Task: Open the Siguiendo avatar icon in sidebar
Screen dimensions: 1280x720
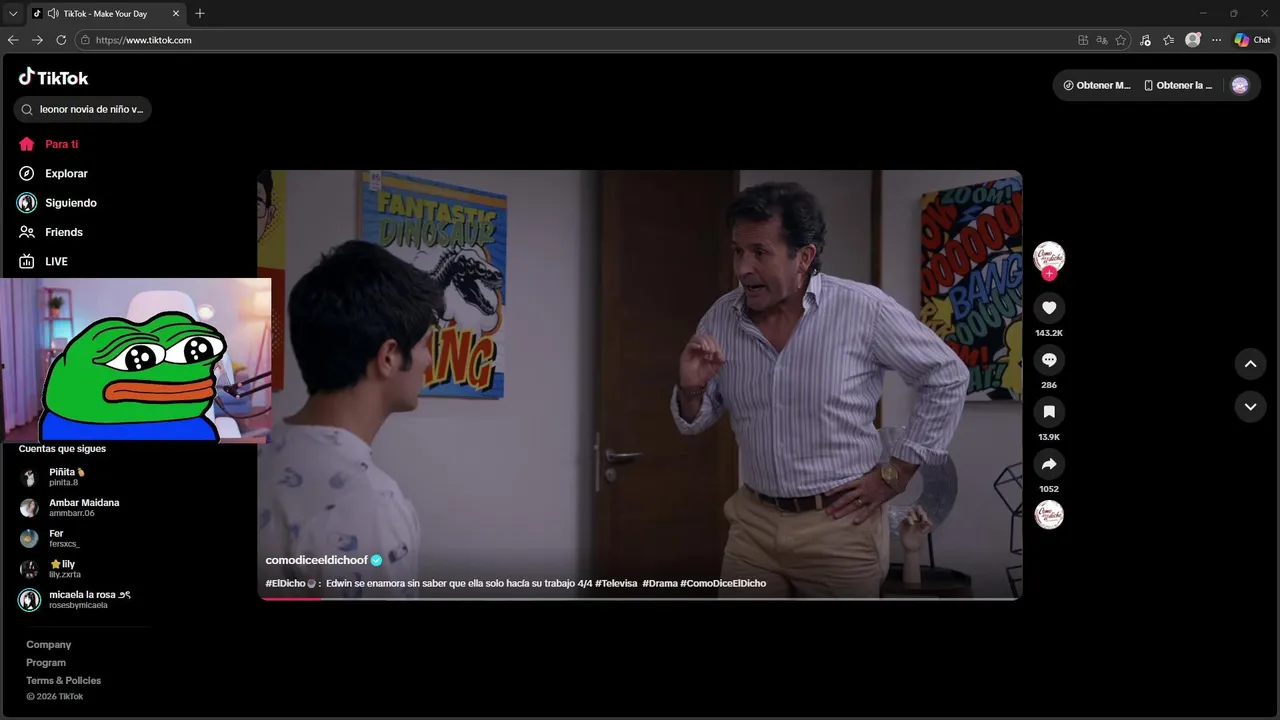Action: click(x=27, y=203)
